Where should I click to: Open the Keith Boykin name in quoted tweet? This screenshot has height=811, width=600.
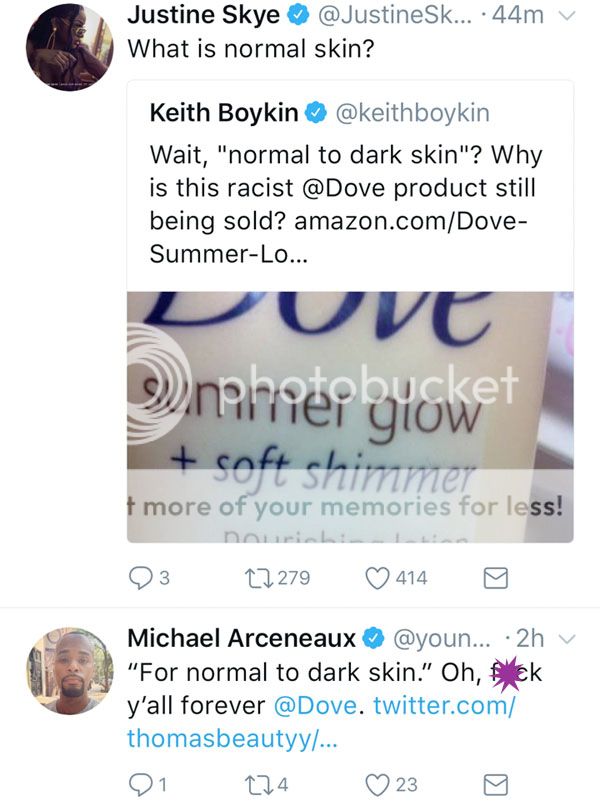pos(223,113)
